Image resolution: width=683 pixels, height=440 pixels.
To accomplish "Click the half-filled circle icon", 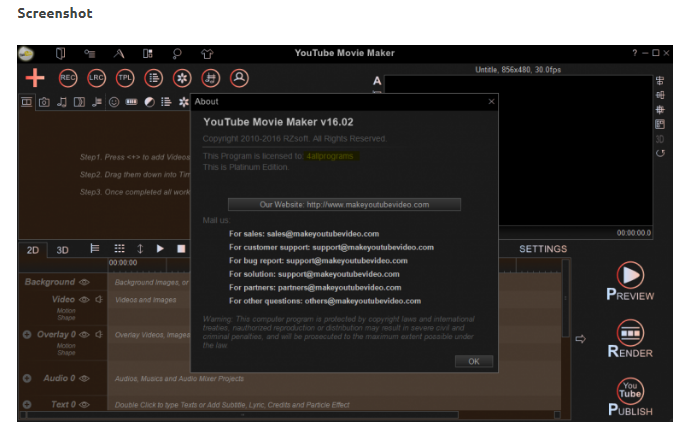I will (x=149, y=102).
